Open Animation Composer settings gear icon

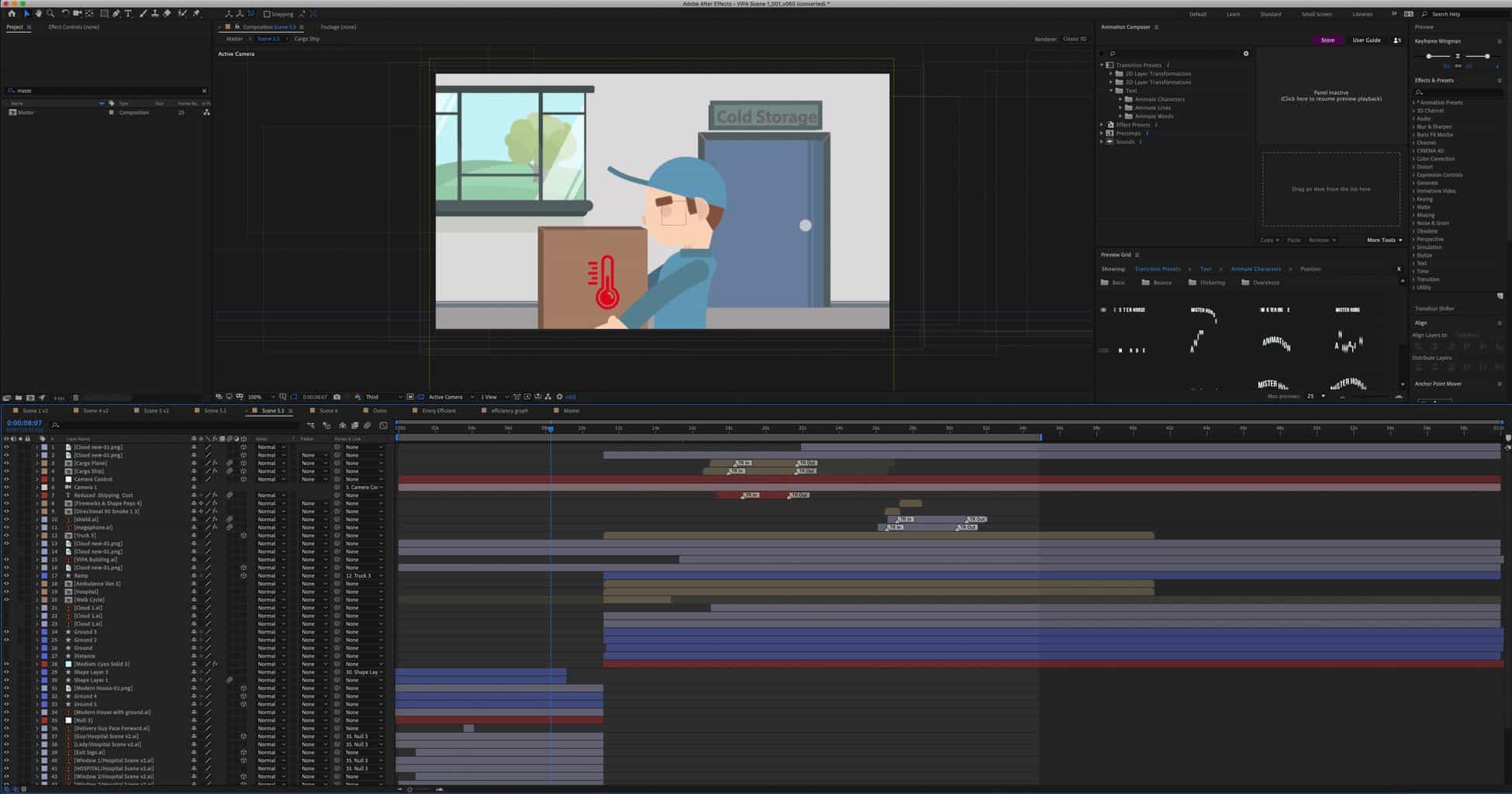coord(1246,54)
